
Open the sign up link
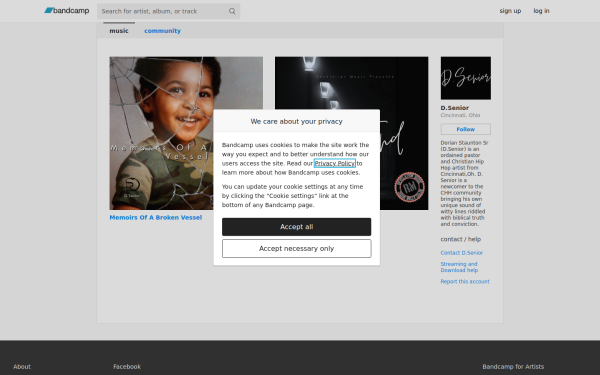[x=510, y=11]
